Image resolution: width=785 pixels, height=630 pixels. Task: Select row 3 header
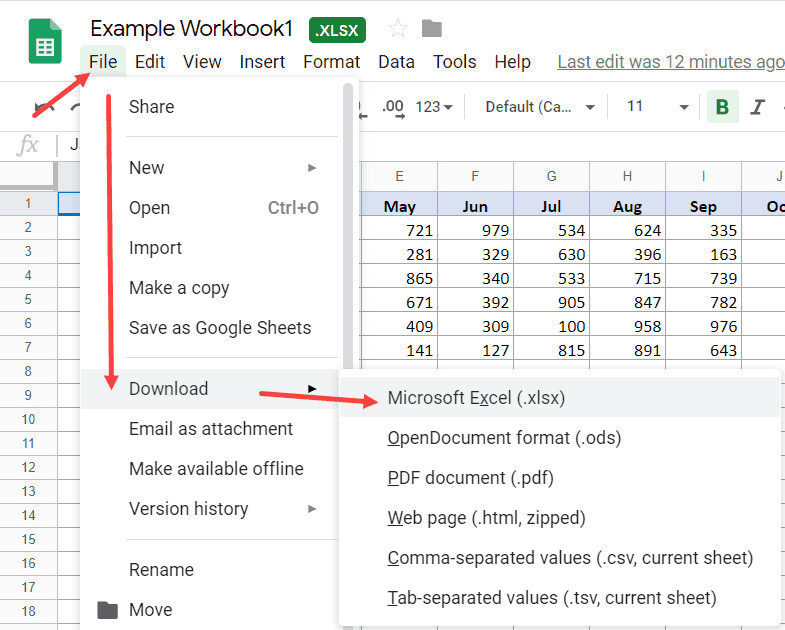click(x=29, y=251)
